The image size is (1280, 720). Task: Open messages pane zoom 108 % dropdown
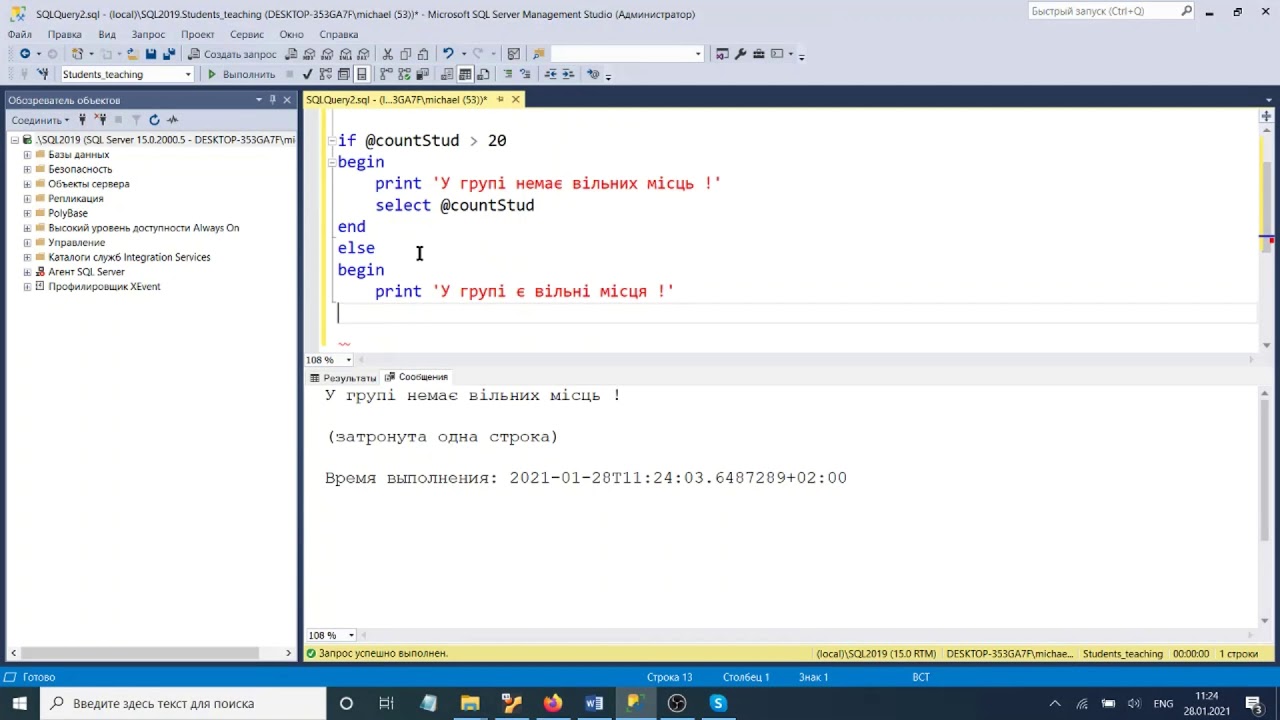pos(351,636)
